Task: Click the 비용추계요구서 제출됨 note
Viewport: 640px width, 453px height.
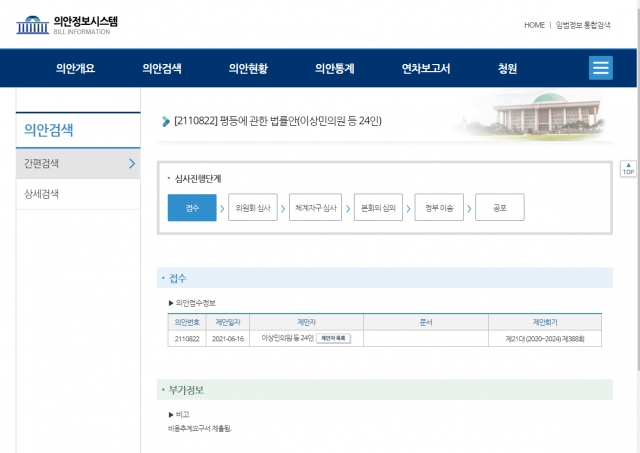Action: 200,429
